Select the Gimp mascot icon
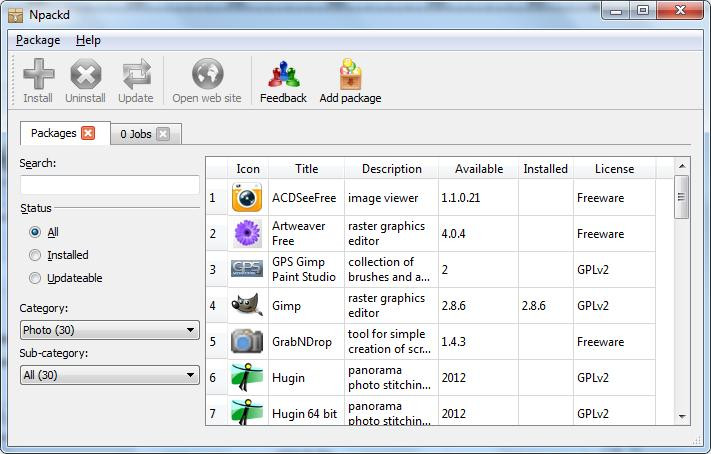711x454 pixels. click(247, 305)
